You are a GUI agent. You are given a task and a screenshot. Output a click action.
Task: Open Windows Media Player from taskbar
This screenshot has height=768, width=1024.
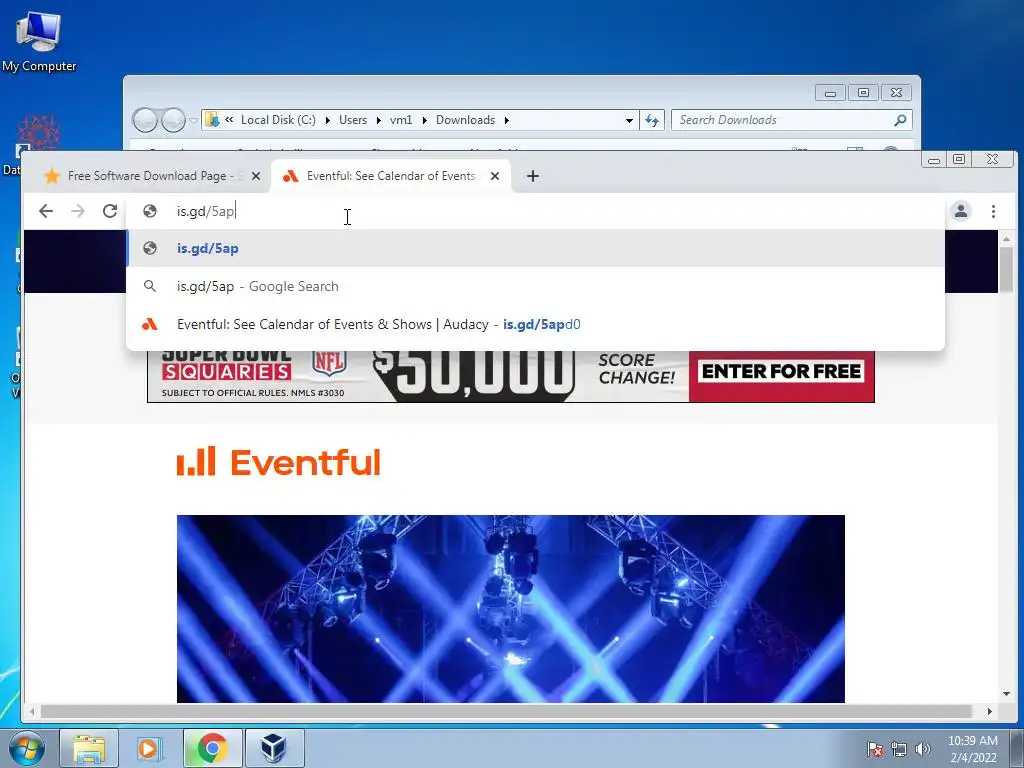click(x=151, y=748)
